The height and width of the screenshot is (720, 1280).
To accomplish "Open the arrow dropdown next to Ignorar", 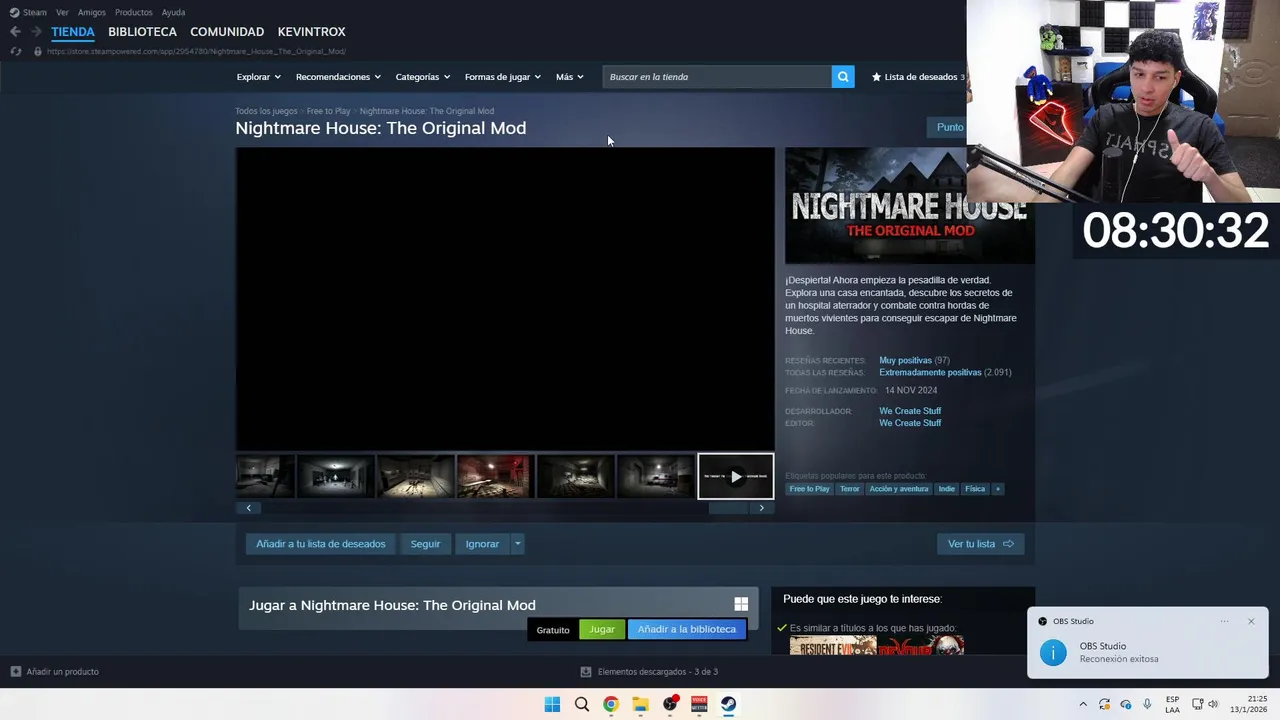I will (517, 544).
